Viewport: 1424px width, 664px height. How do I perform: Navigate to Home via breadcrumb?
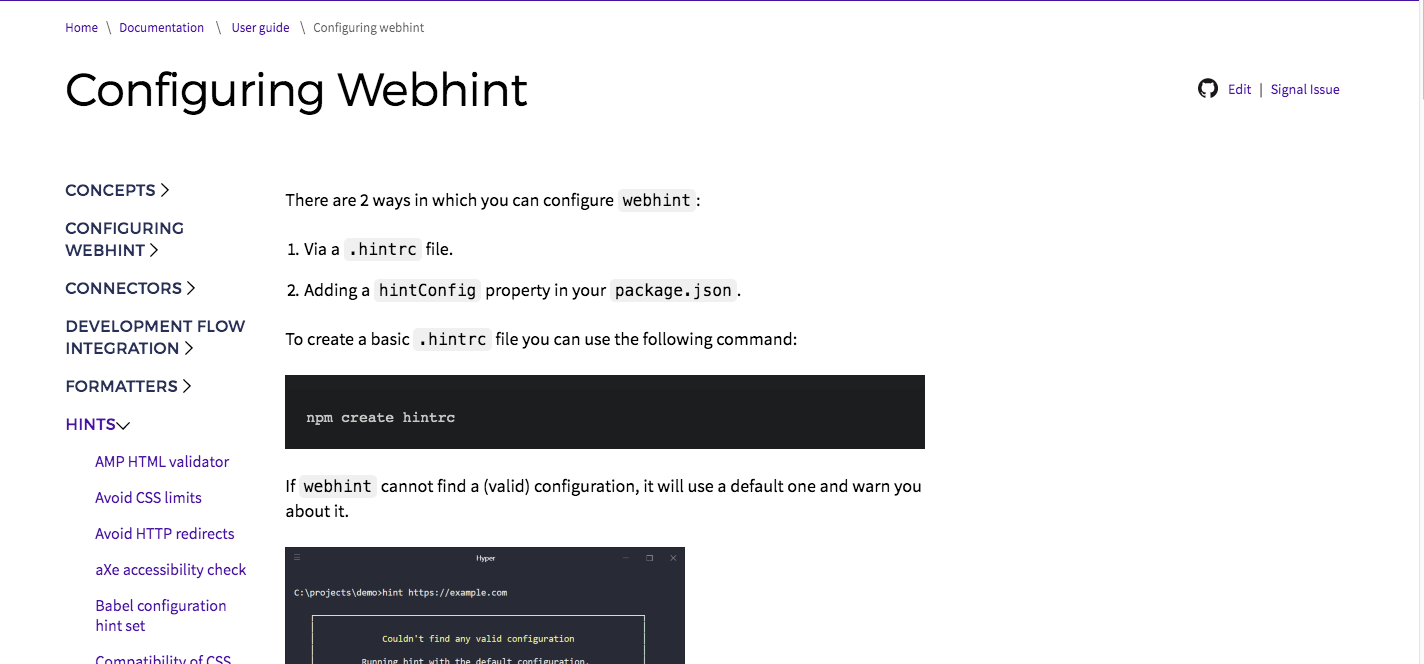(81, 27)
